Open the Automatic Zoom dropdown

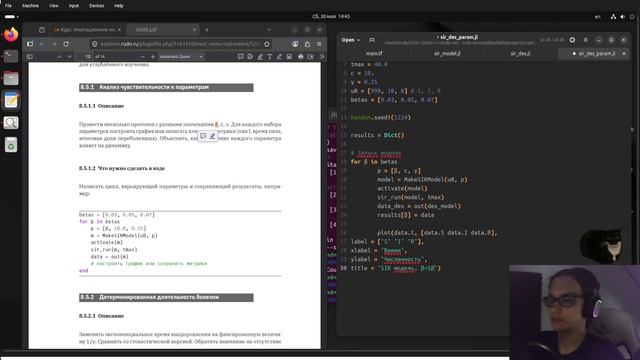[181, 57]
